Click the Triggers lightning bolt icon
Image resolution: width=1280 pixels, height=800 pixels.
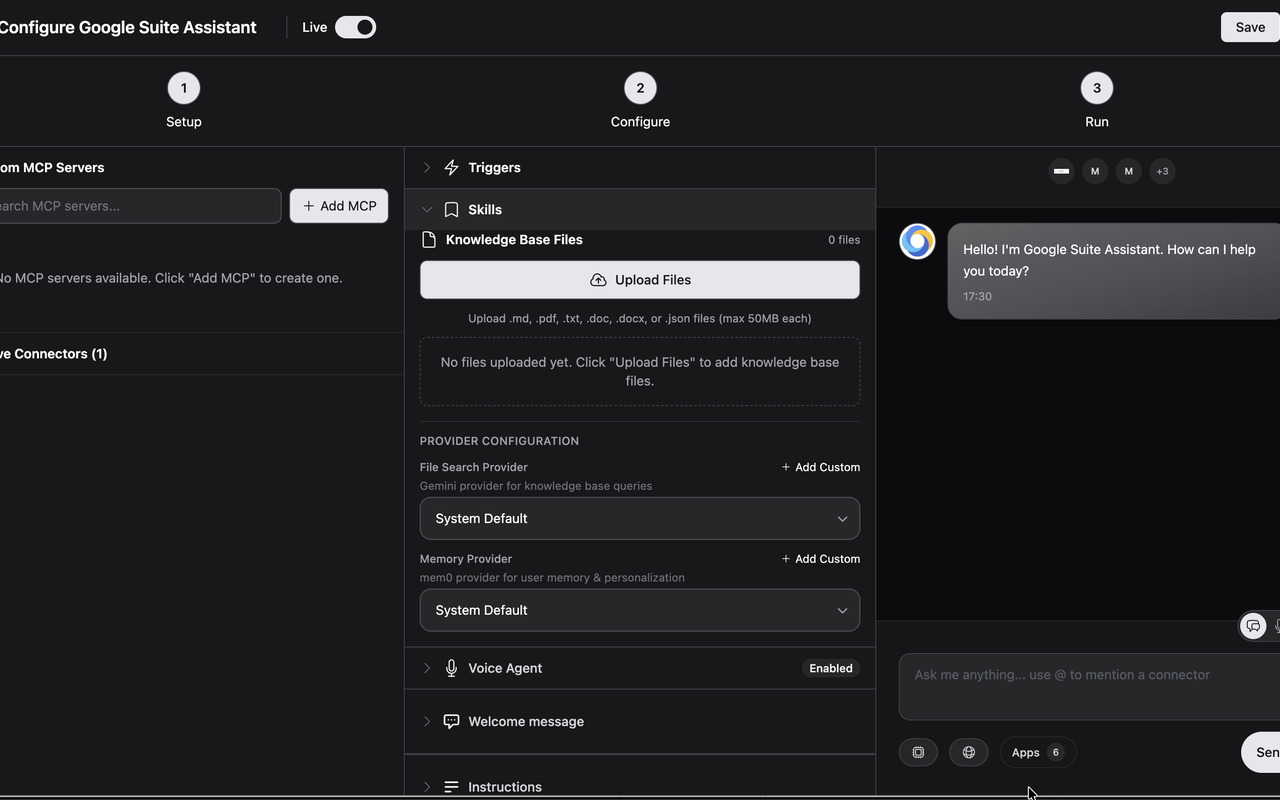click(x=451, y=168)
